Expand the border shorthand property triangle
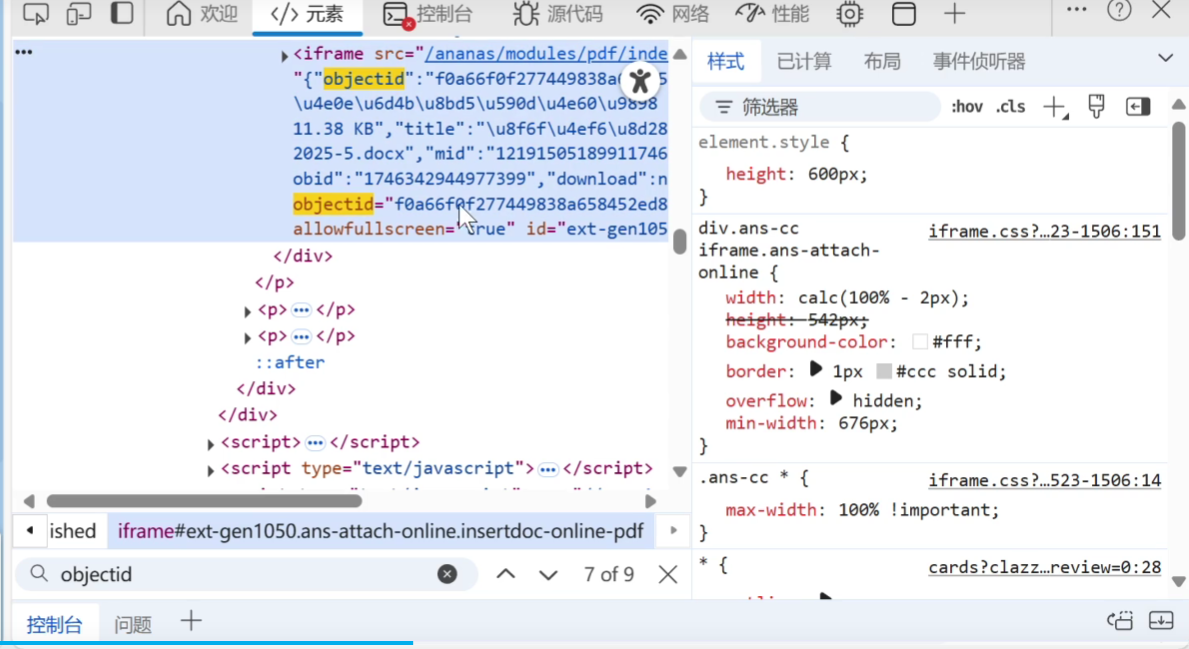 [815, 369]
